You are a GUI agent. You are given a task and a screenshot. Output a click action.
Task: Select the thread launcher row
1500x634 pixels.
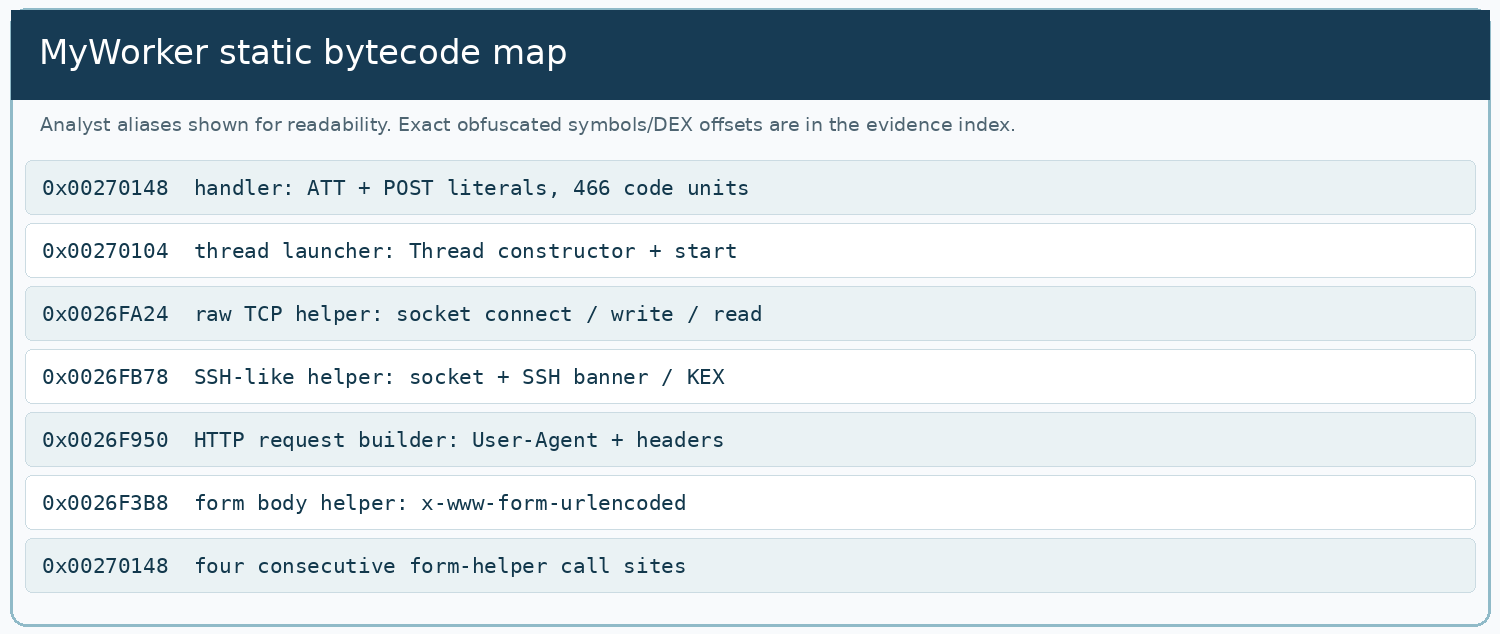coord(750,251)
